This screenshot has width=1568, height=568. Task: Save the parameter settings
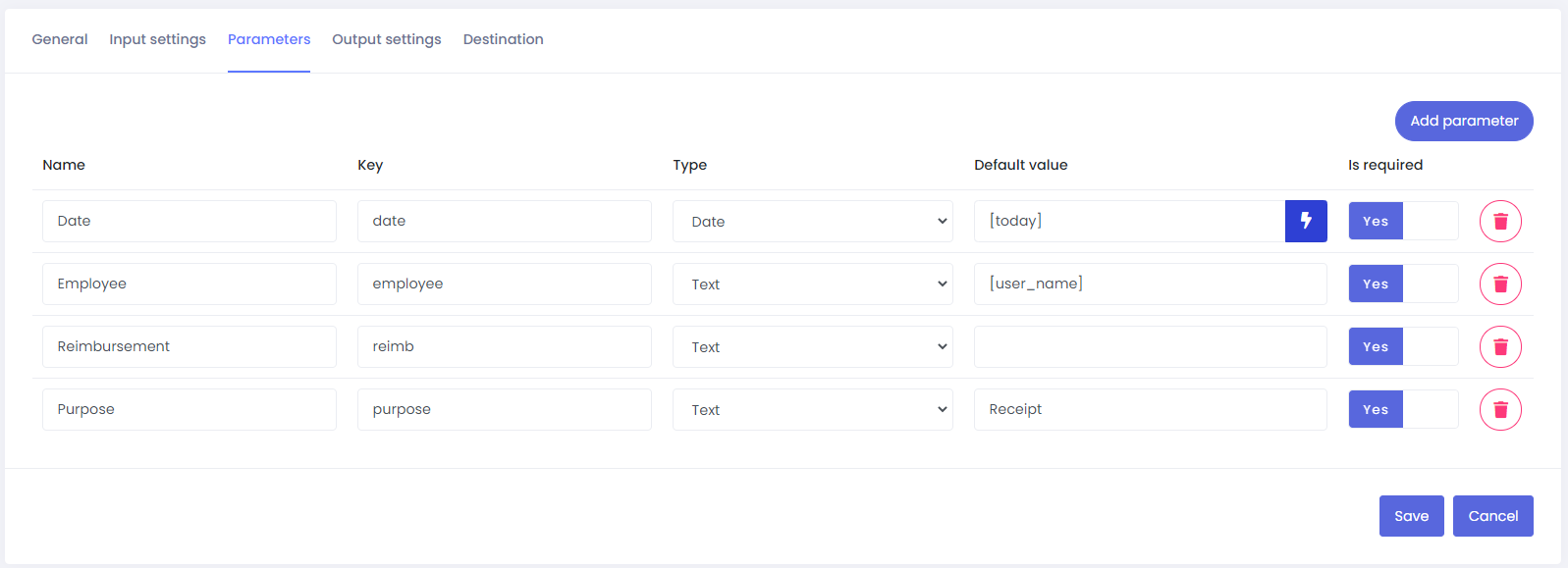1412,516
